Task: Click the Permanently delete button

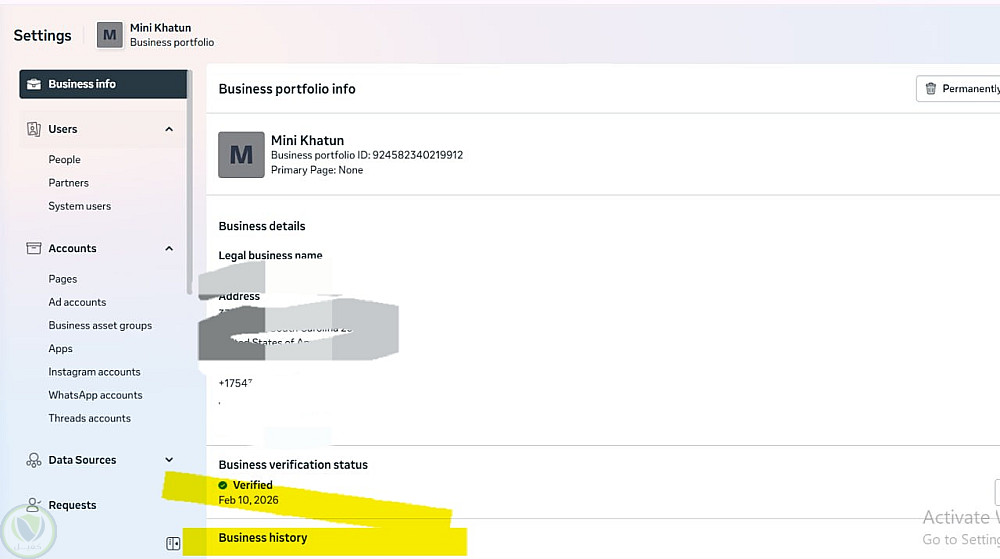Action: click(x=960, y=89)
